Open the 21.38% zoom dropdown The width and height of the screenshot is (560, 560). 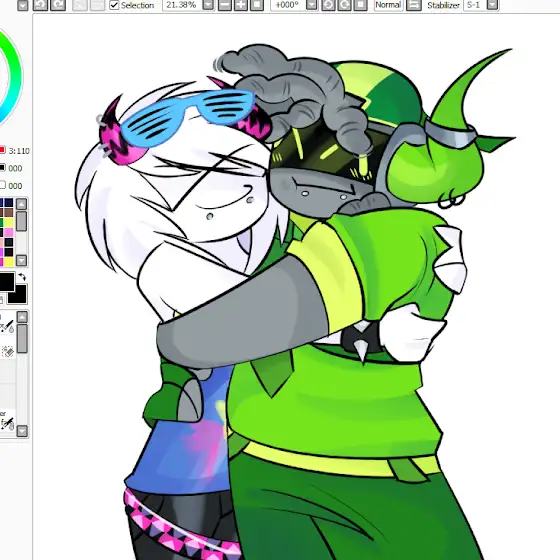pyautogui.click(x=208, y=5)
